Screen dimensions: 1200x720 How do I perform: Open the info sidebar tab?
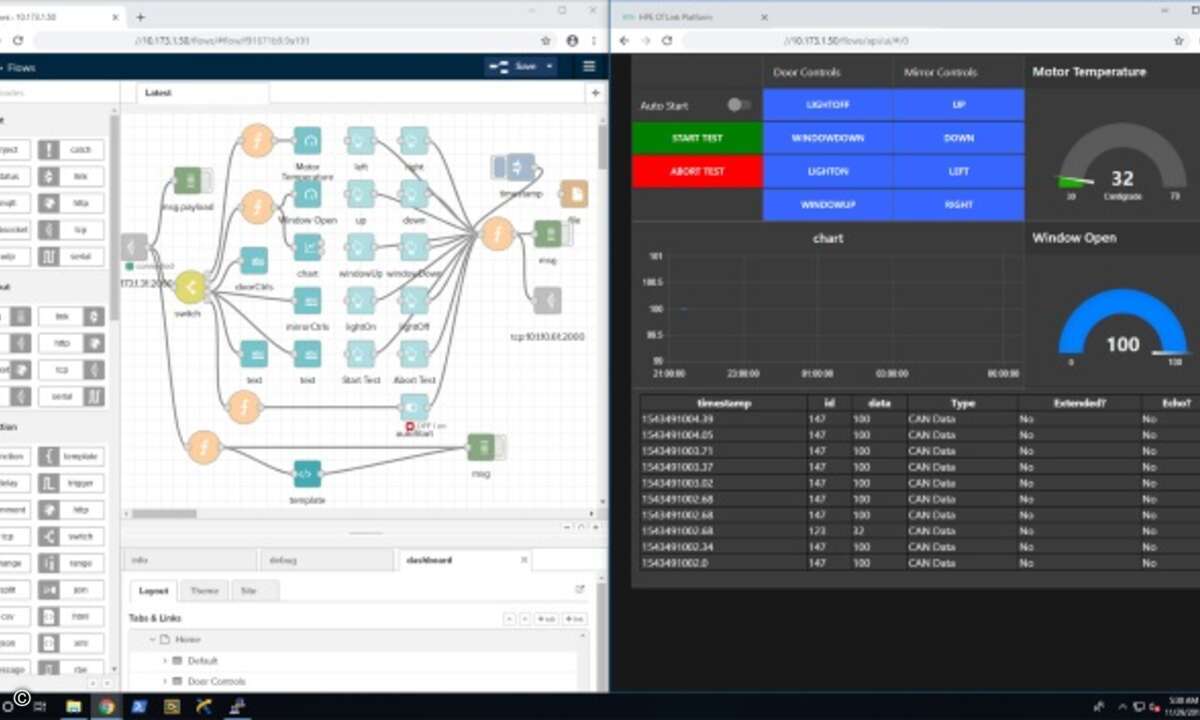(190, 560)
